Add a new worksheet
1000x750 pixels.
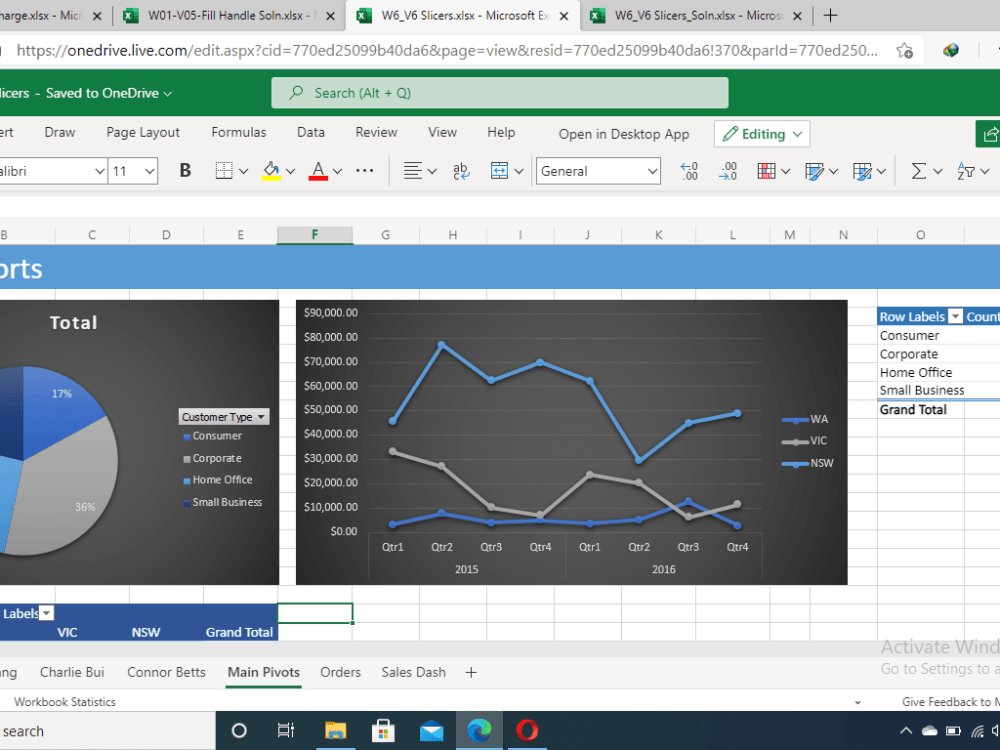tap(471, 672)
